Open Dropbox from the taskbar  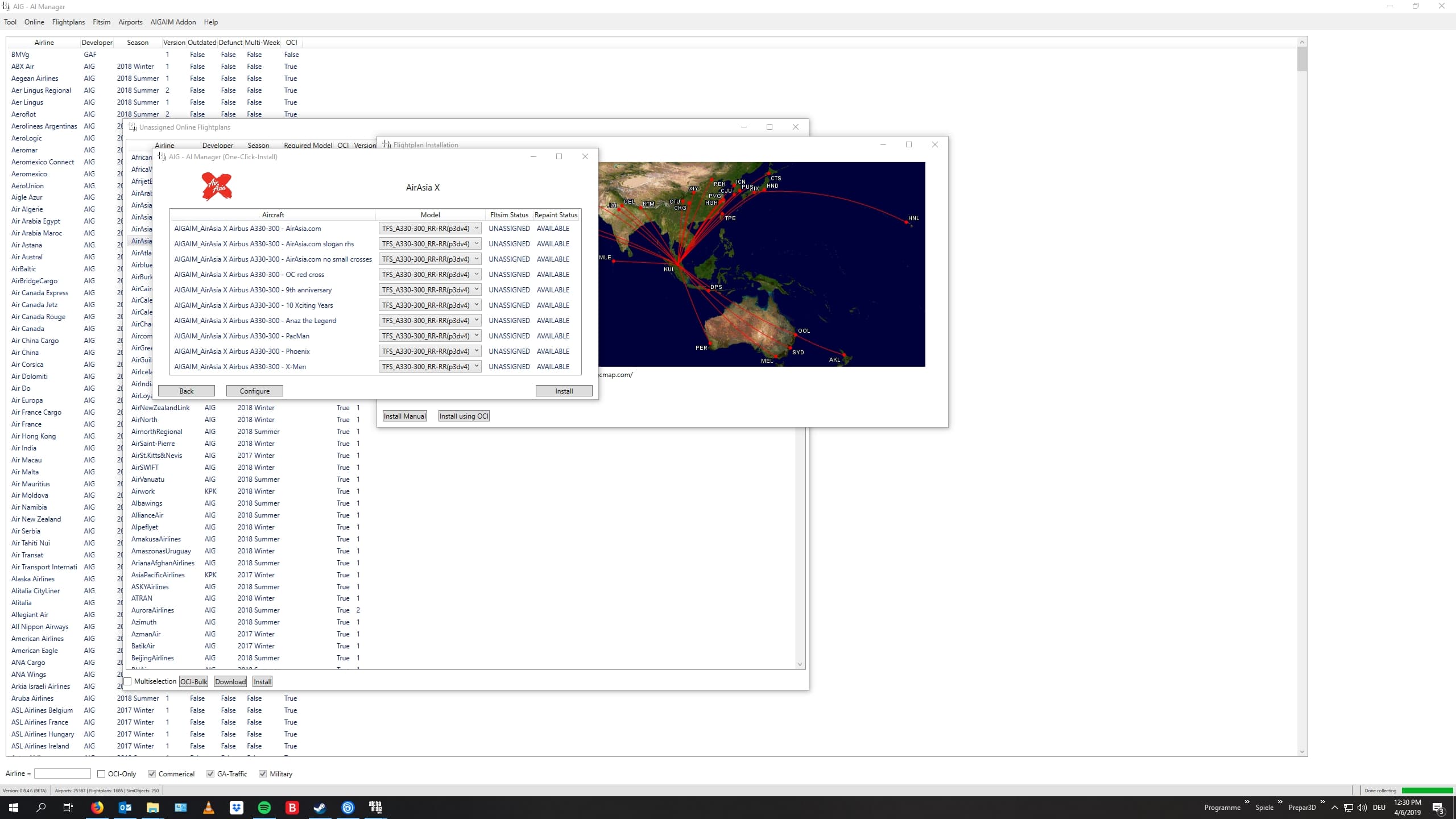(x=237, y=808)
